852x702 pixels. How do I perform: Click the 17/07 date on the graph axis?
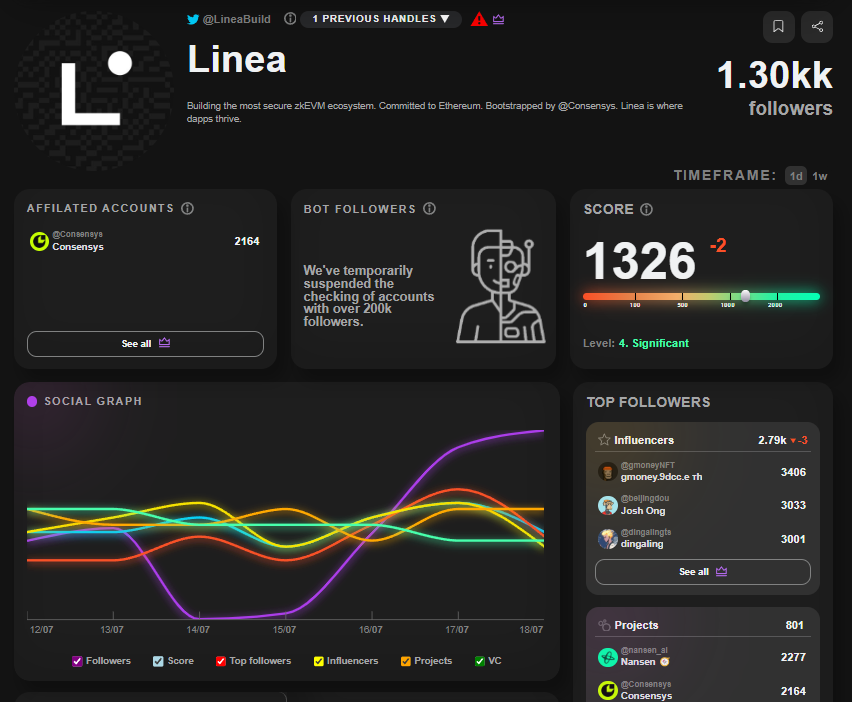tap(457, 630)
